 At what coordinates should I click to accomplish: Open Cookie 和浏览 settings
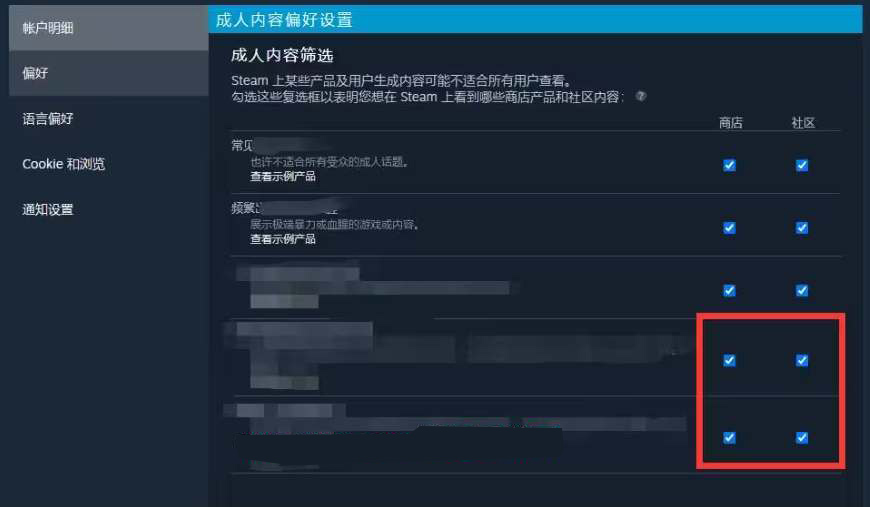coord(109,164)
